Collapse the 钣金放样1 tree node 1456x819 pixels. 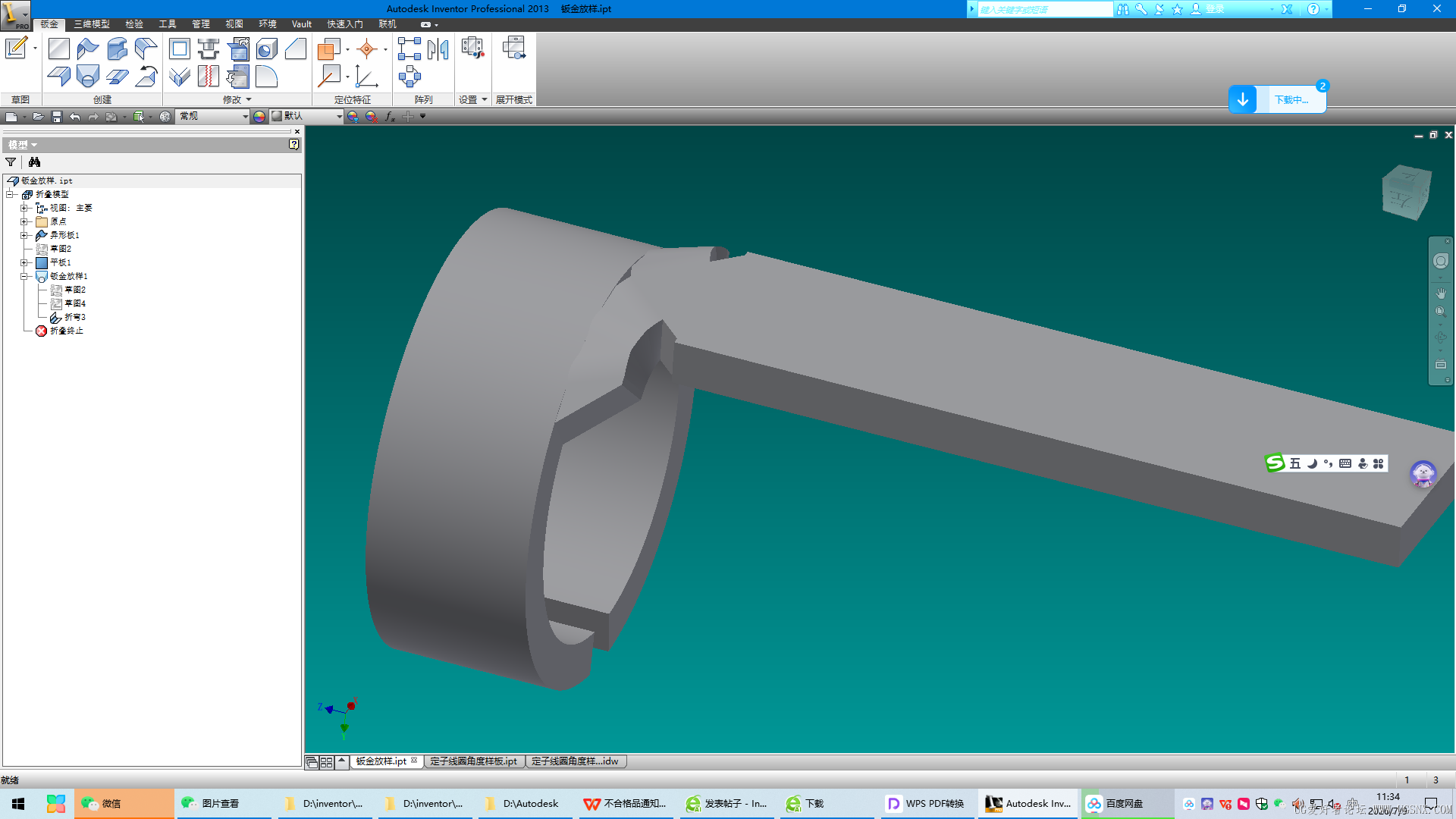(24, 276)
